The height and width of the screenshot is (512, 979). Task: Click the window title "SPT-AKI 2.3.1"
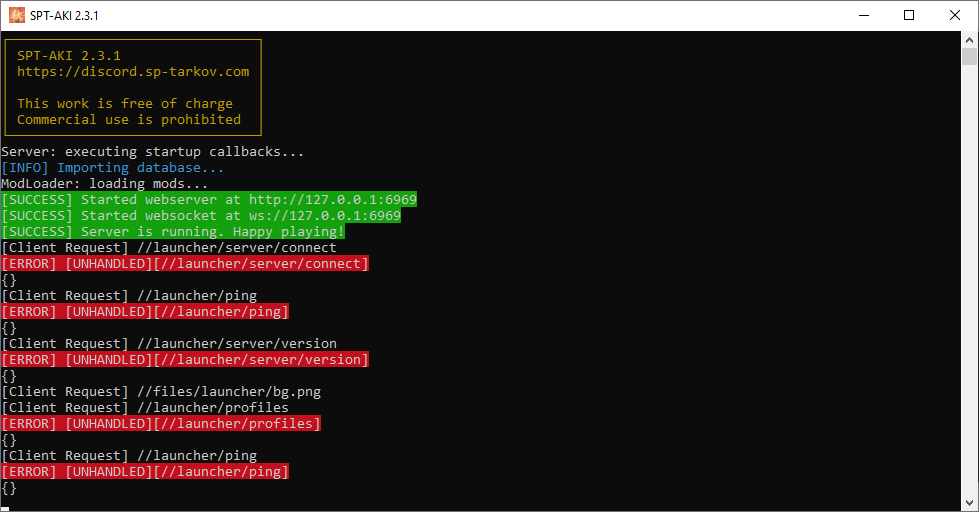coord(64,16)
